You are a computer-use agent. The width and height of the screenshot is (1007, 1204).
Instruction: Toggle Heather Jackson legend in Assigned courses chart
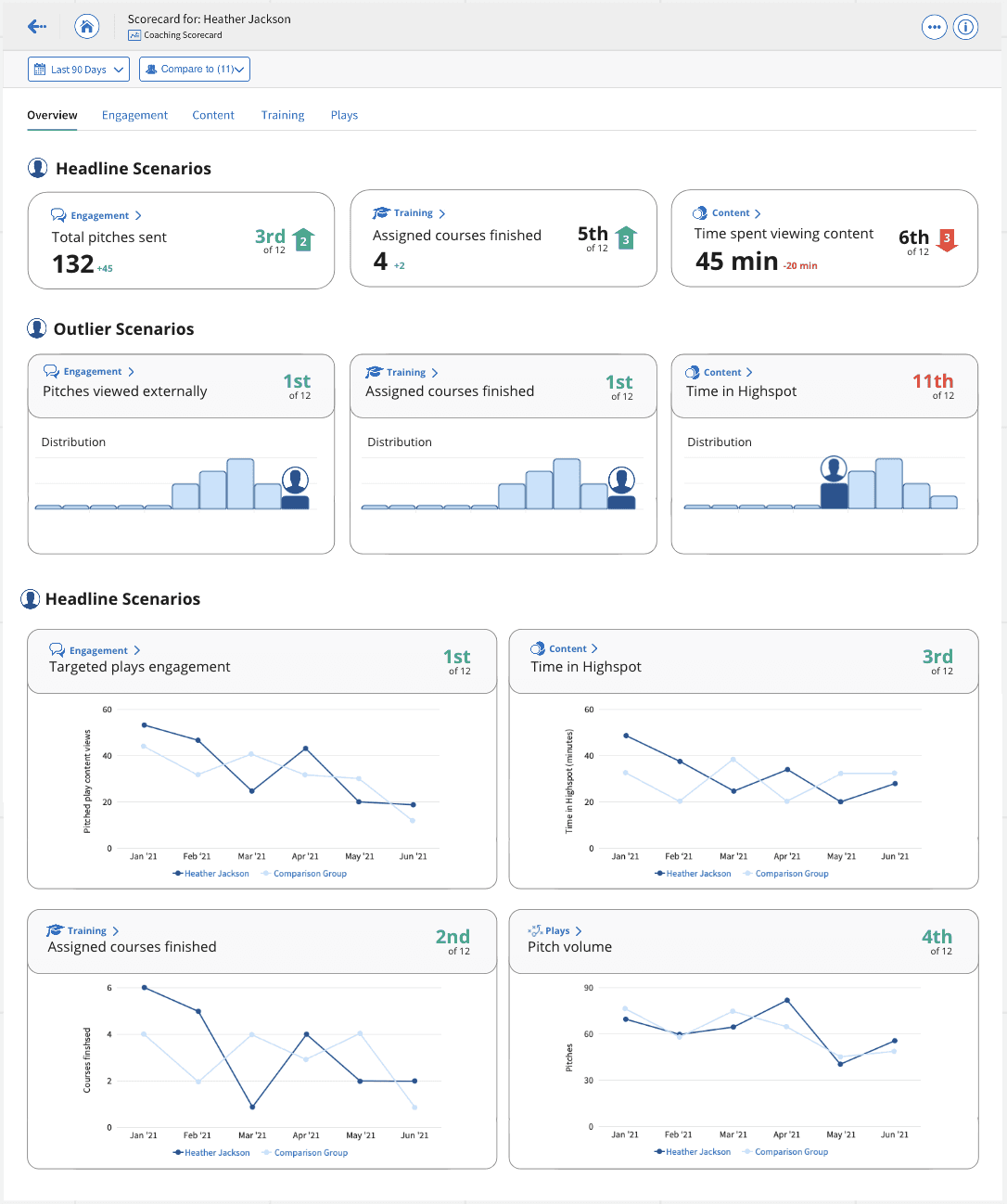(211, 1153)
